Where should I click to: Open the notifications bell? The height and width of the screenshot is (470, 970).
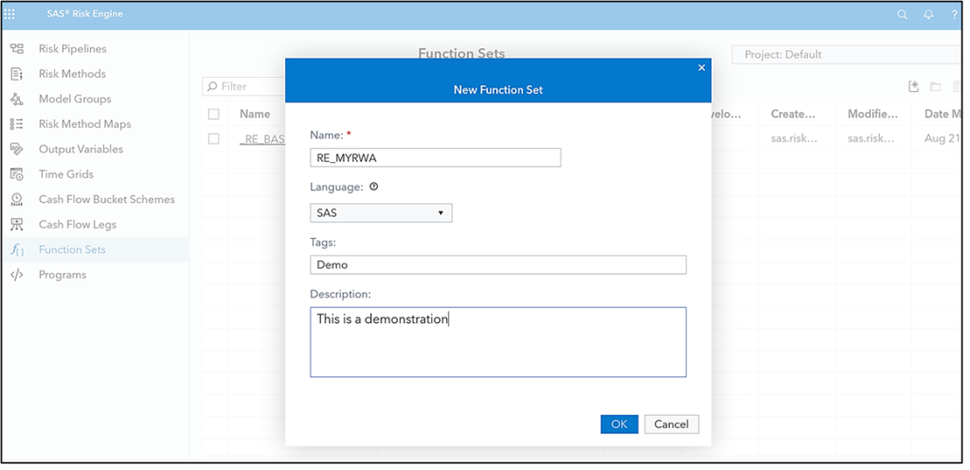click(928, 15)
